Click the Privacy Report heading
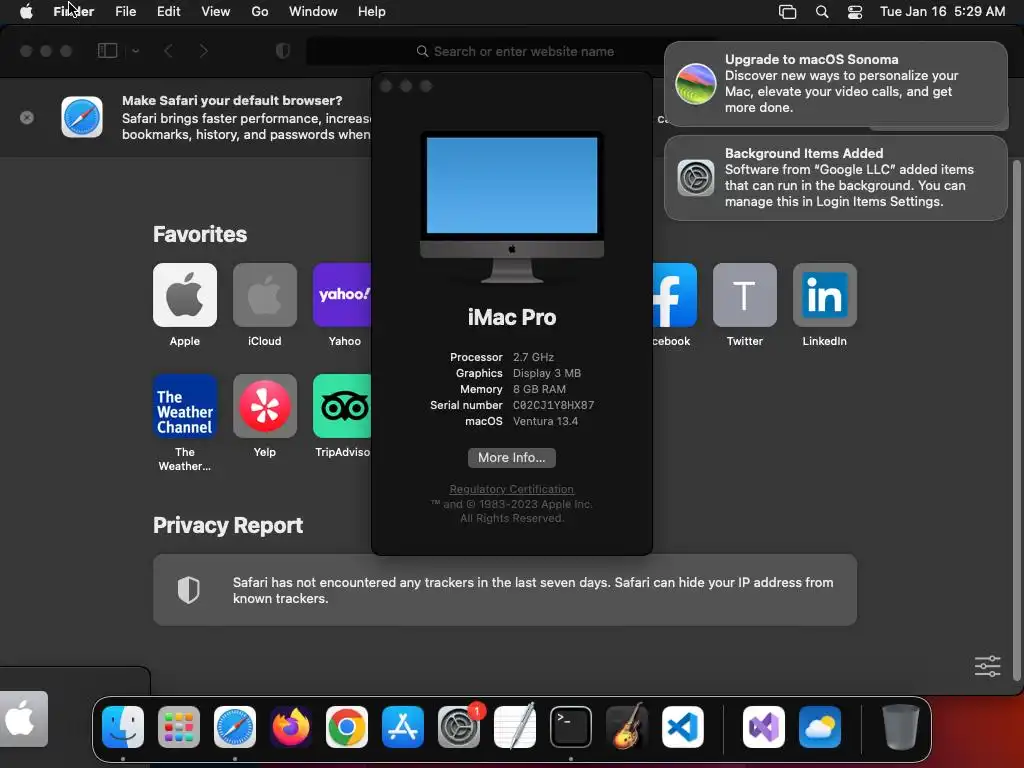 click(x=228, y=526)
